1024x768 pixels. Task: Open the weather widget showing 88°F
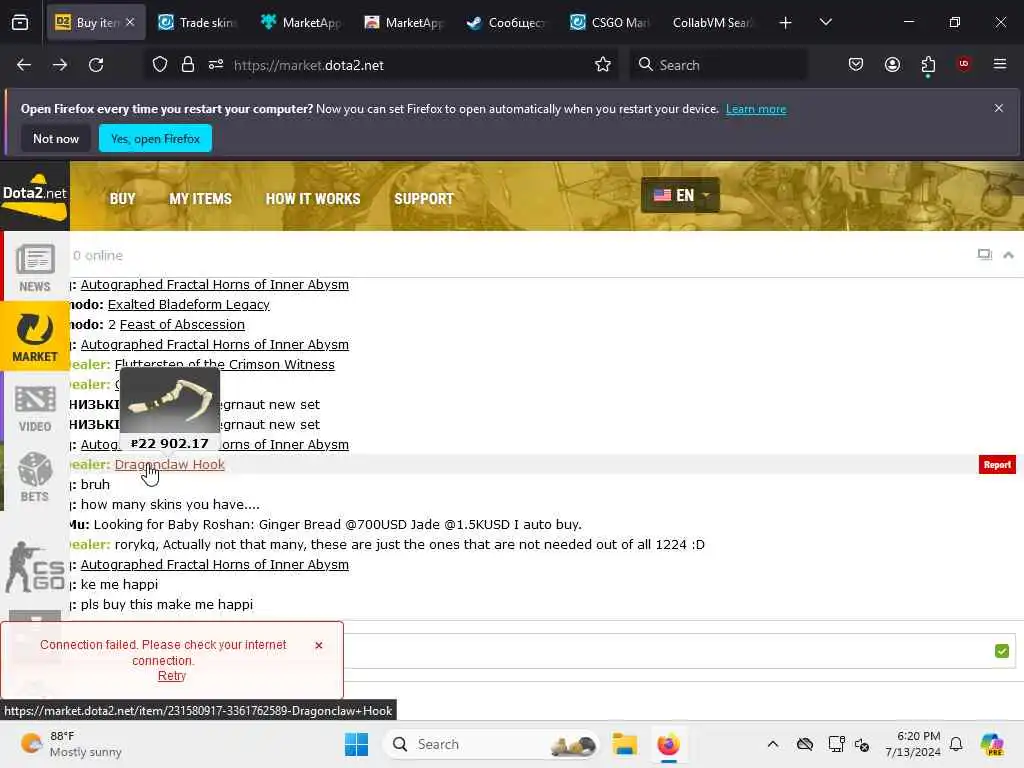coord(71,744)
